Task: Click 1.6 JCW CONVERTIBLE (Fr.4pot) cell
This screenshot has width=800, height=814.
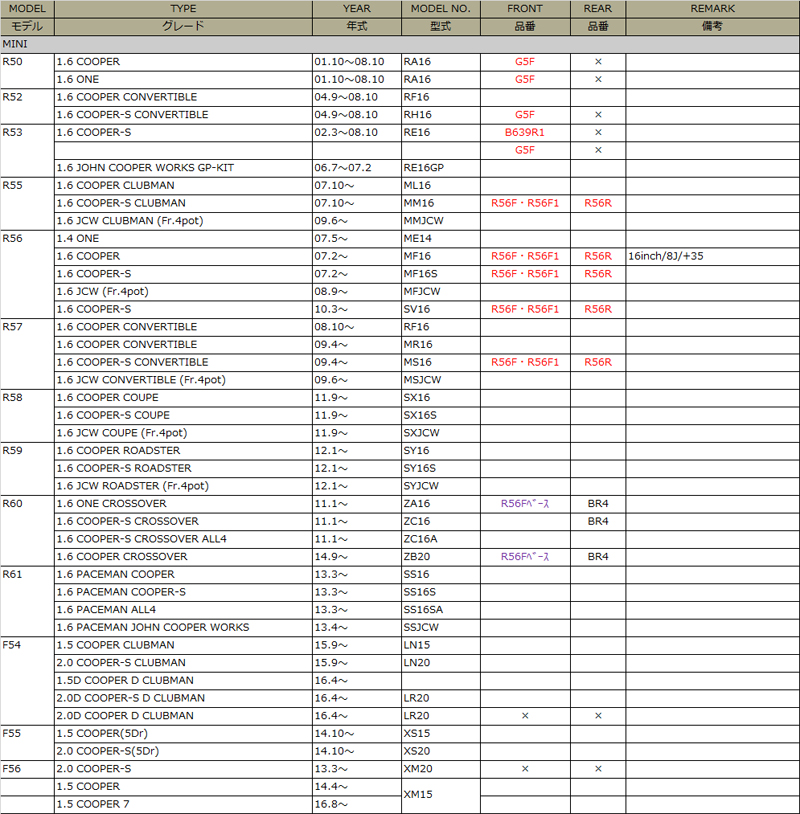Action: click(183, 379)
